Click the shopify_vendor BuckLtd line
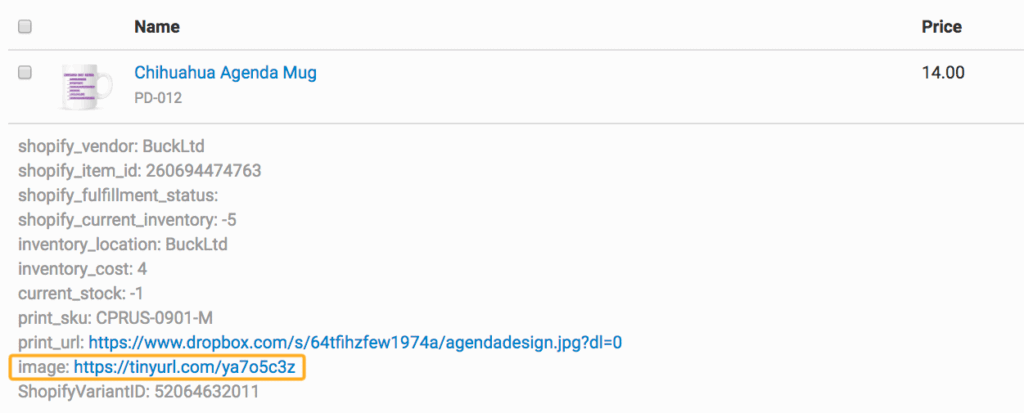Viewport: 1024px width, 413px height. 111,146
